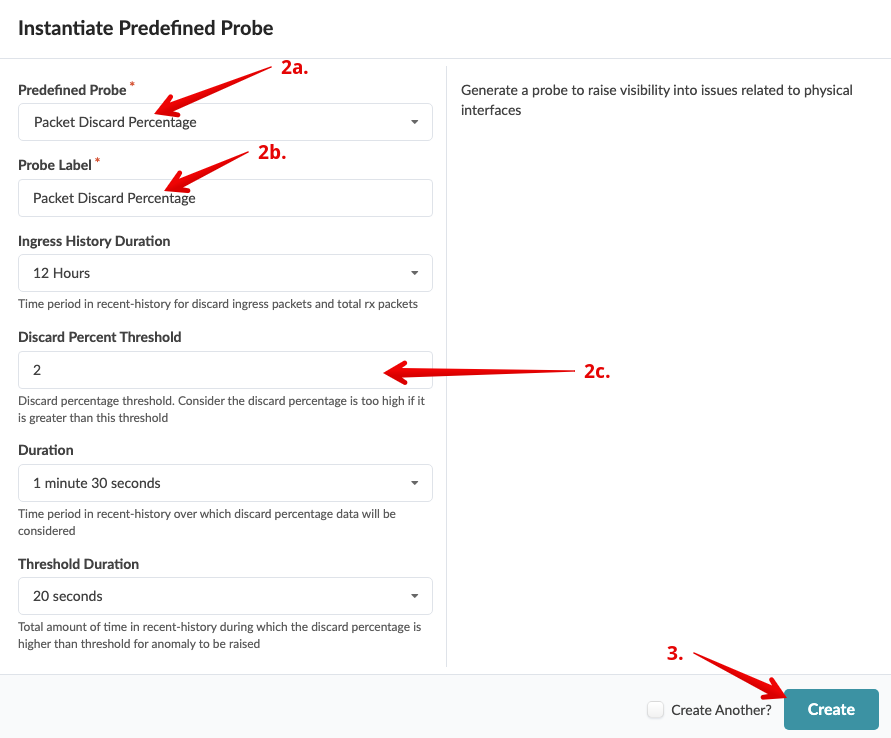The height and width of the screenshot is (738, 891).
Task: Click the Predefined Probe dropdown caret arrow
Action: 414,123
